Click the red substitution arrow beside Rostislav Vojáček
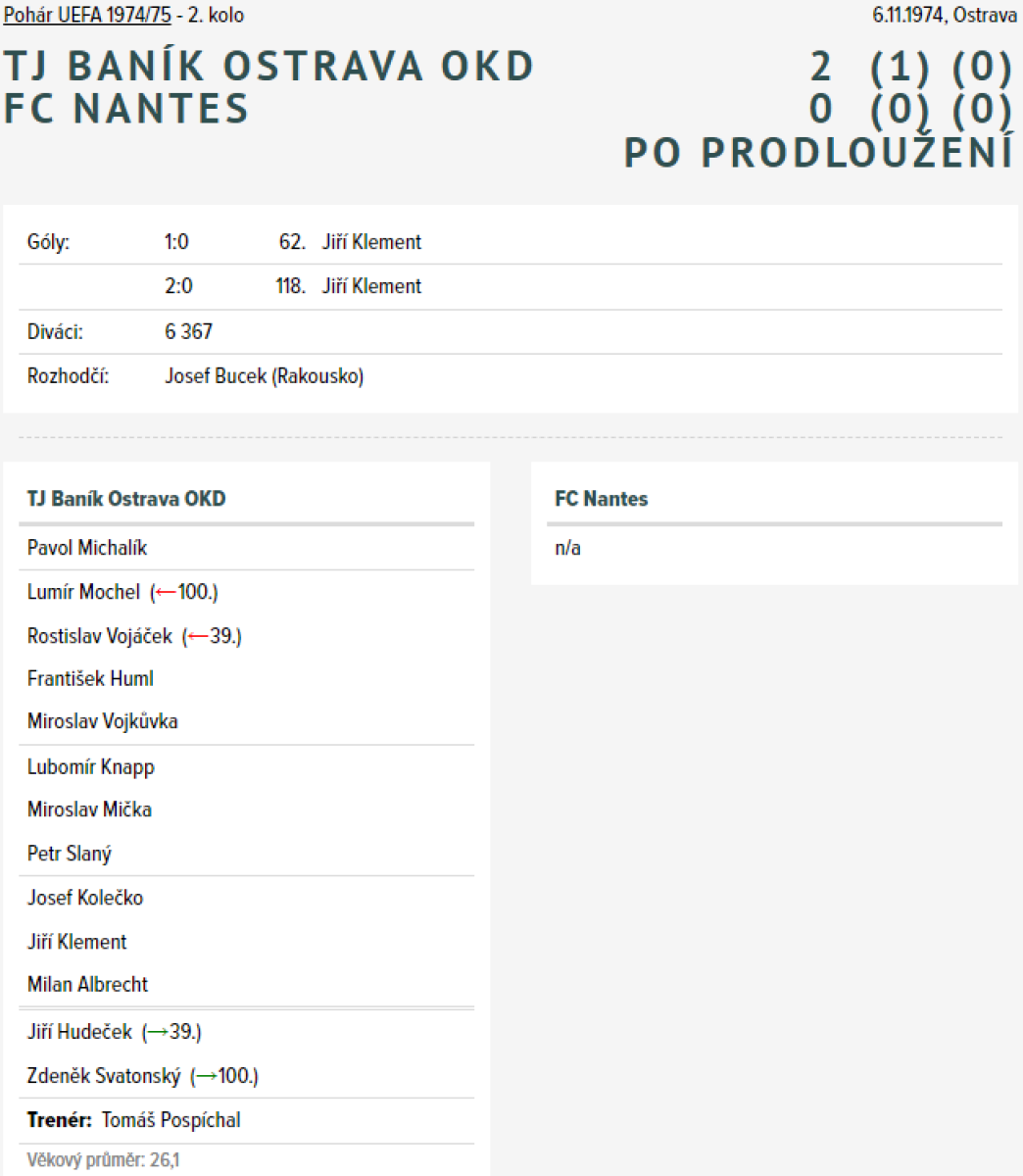Image resolution: width=1023 pixels, height=1176 pixels. (x=198, y=637)
